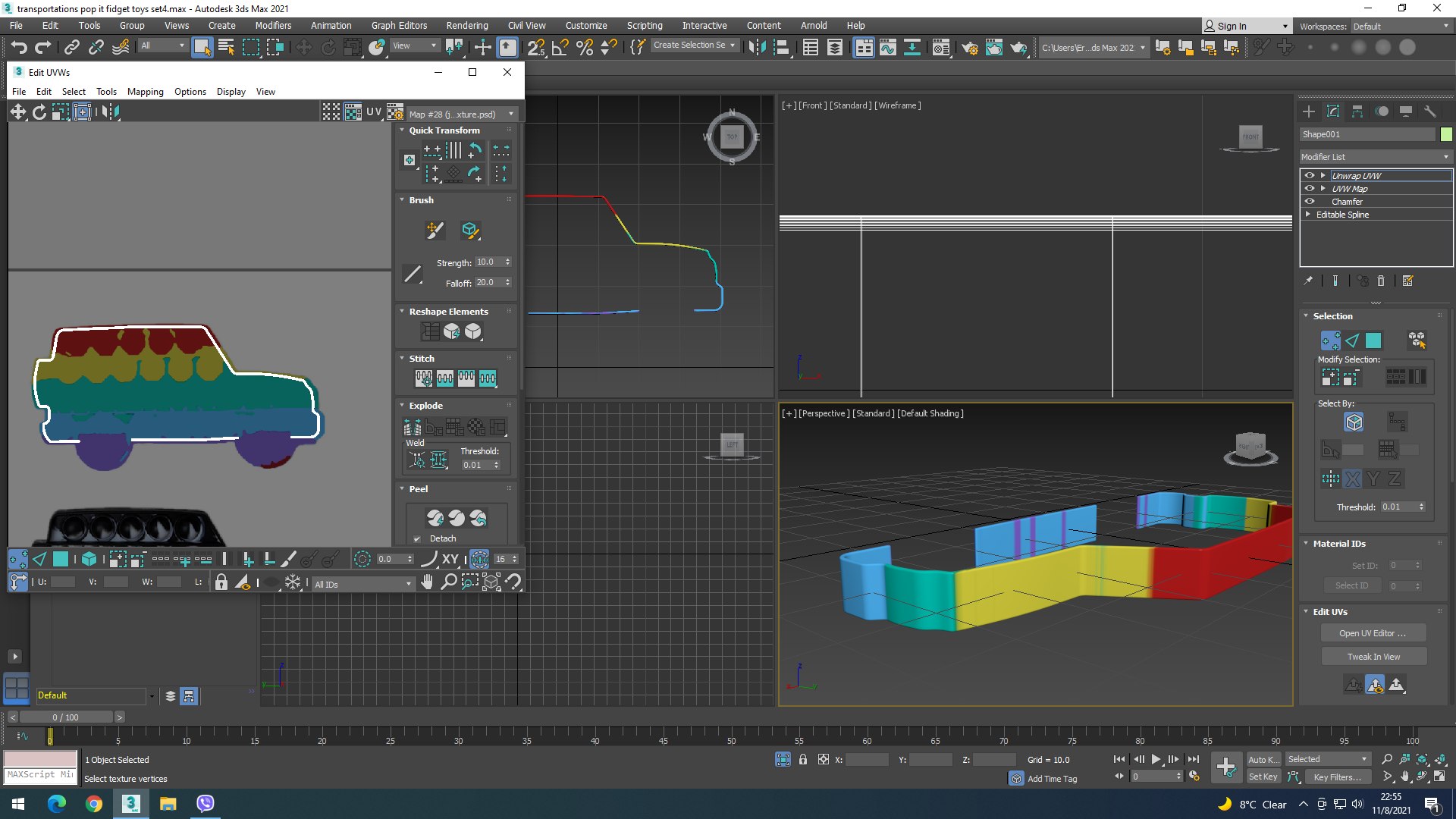Click the Open UV Editor button
Screen dimensions: 1456x819
(x=1373, y=633)
